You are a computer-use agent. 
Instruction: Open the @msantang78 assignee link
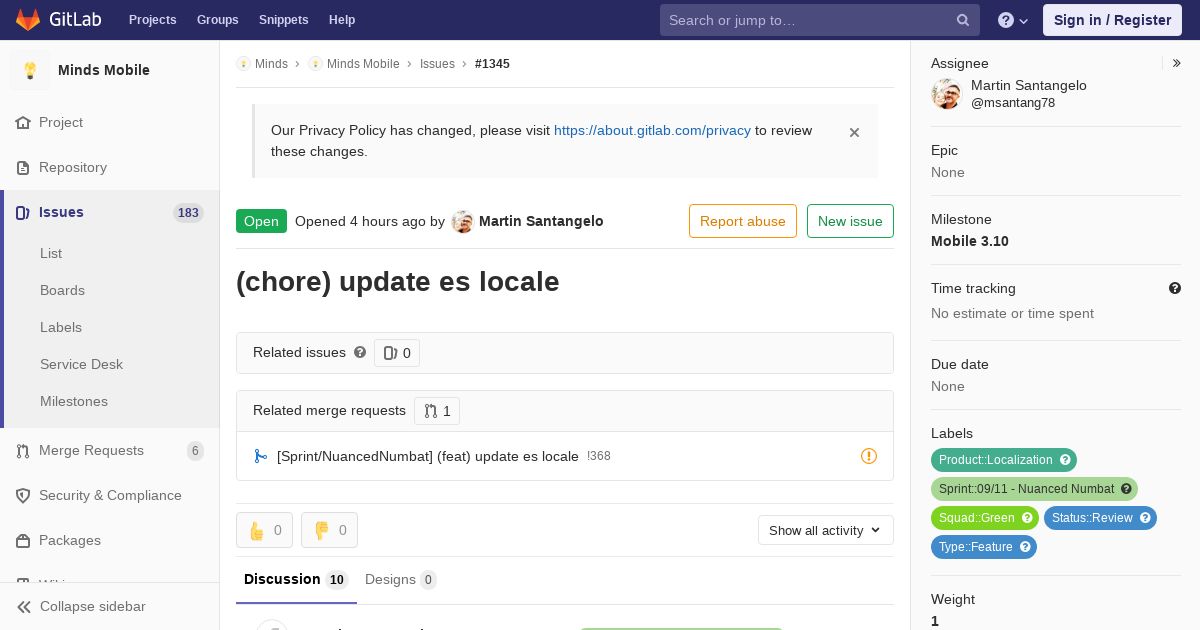[x=1013, y=103]
